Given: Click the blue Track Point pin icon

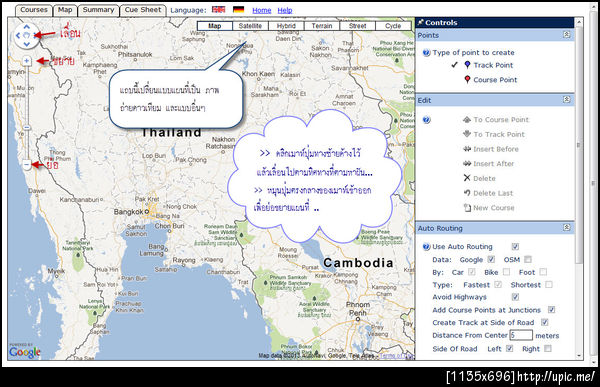Looking at the screenshot, I should (467, 65).
